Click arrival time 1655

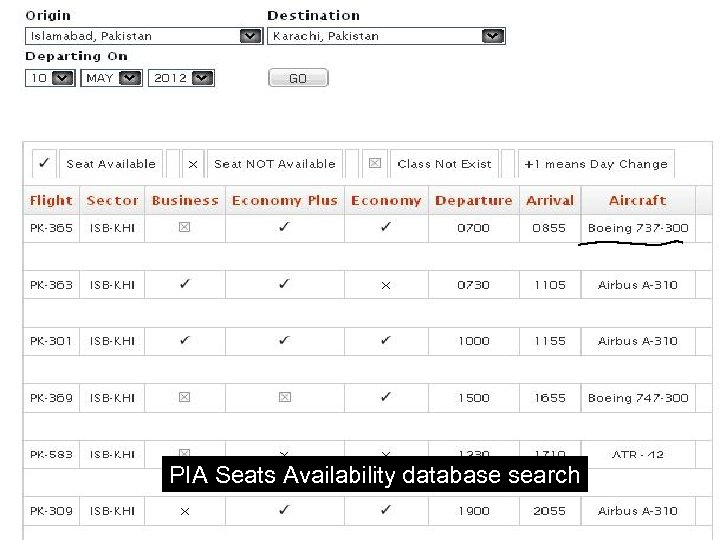tap(550, 398)
